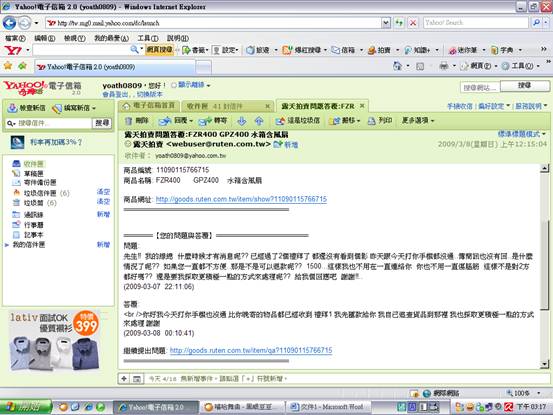The image size is (553, 415).
Task: Open the 說明(H) menu
Action: tap(177, 38)
